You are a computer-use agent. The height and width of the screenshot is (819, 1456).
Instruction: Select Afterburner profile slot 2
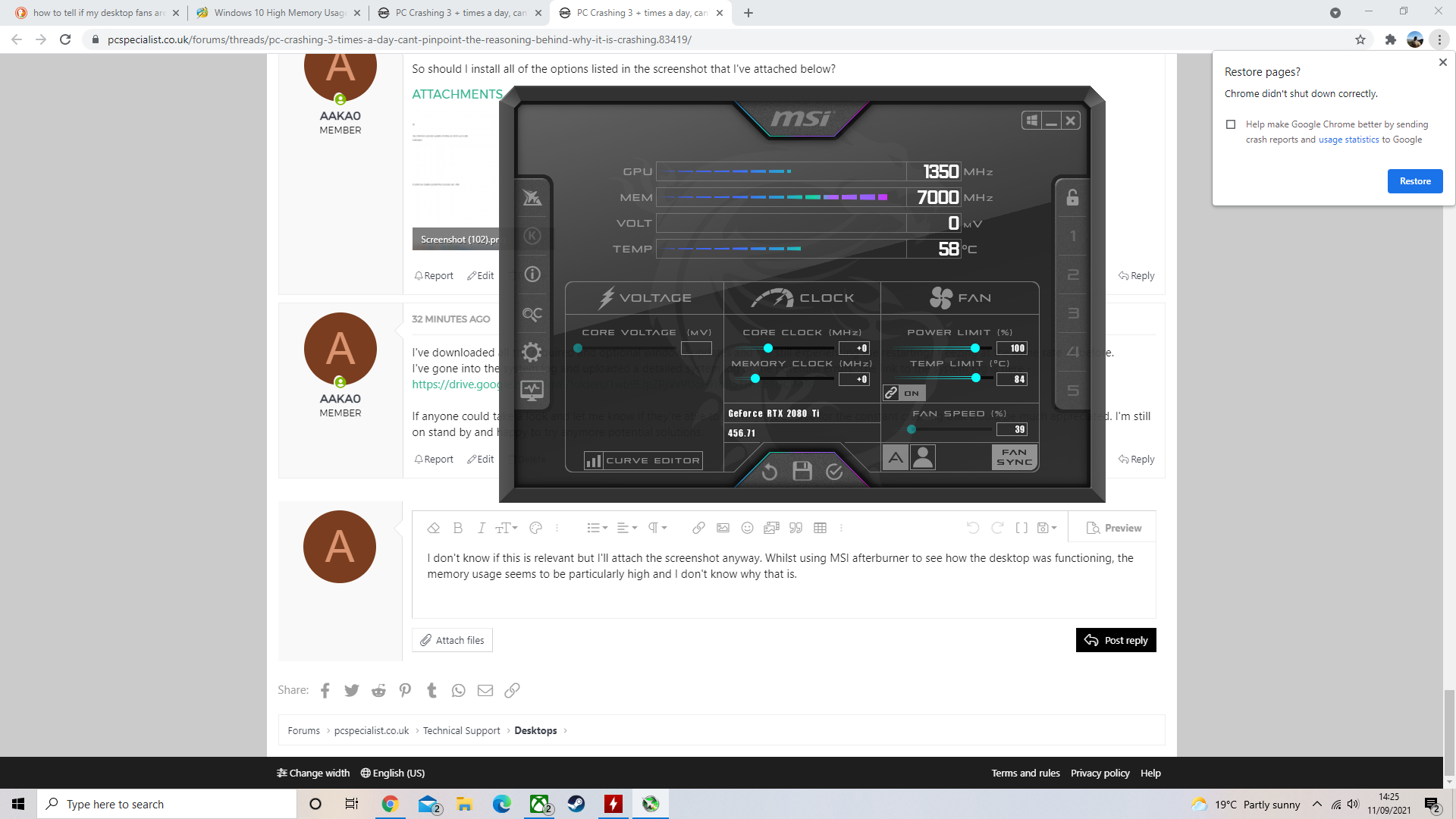(x=1072, y=275)
